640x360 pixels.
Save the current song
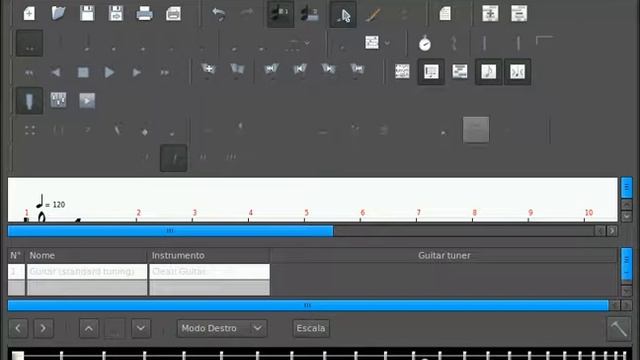pyautogui.click(x=87, y=13)
